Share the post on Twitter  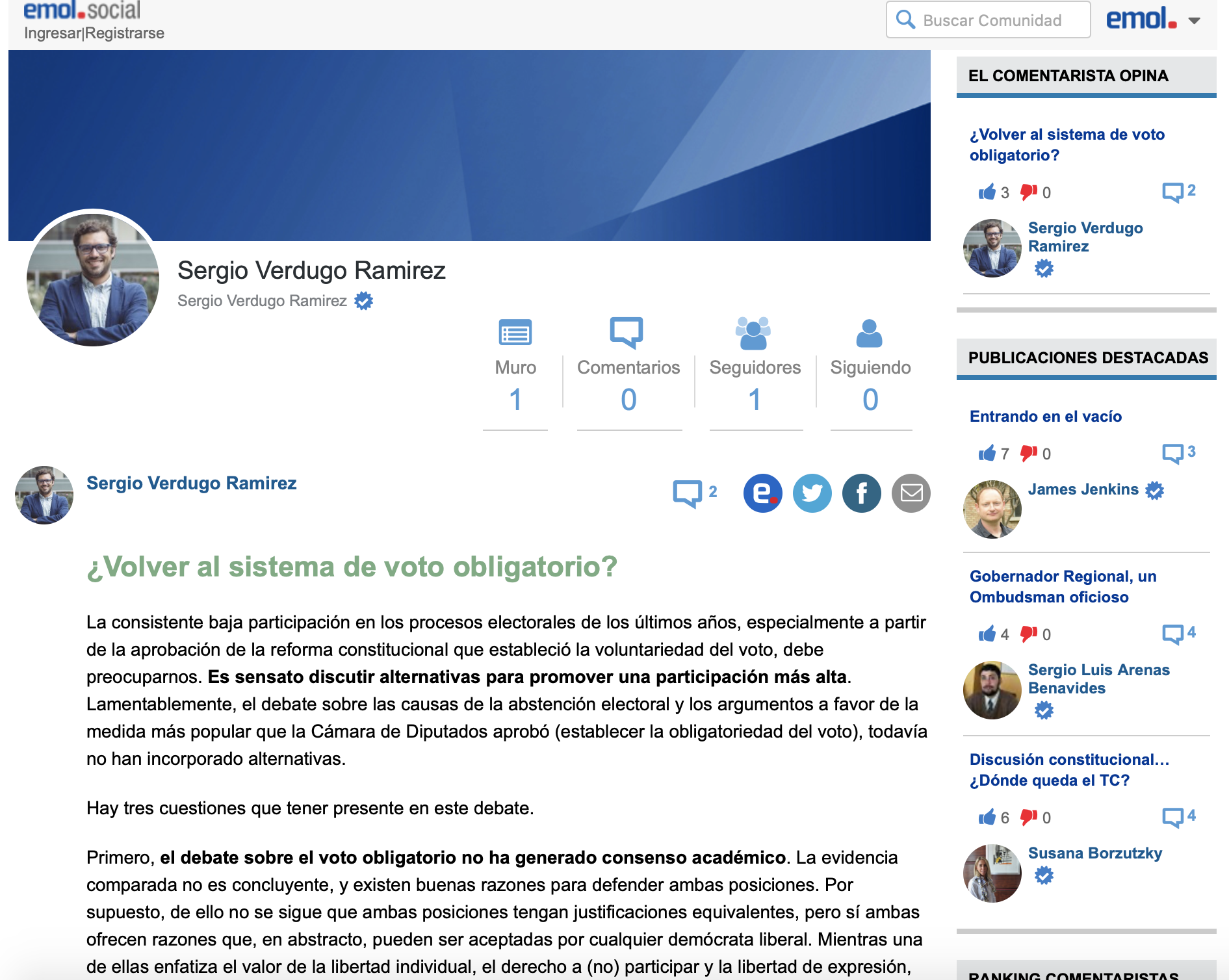point(812,493)
